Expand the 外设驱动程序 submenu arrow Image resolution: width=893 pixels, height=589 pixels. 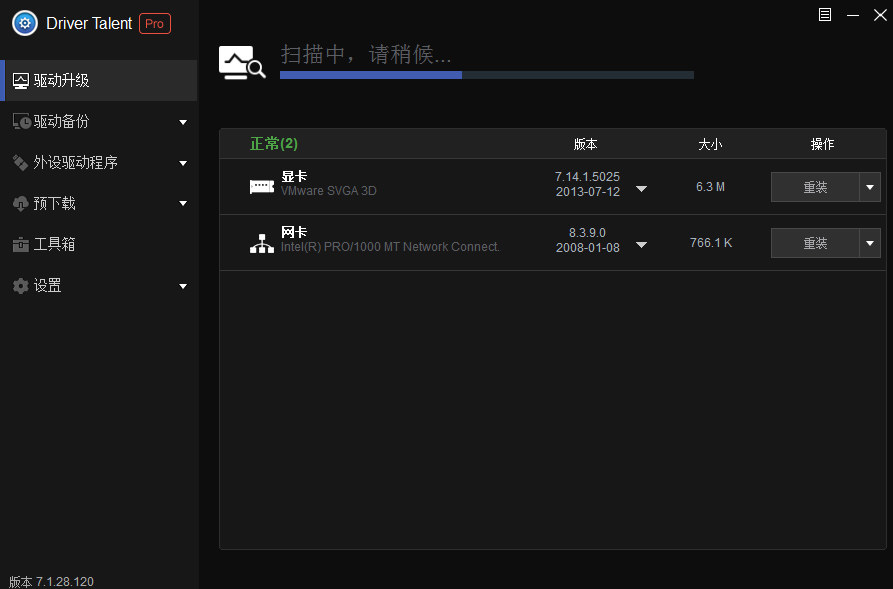183,163
